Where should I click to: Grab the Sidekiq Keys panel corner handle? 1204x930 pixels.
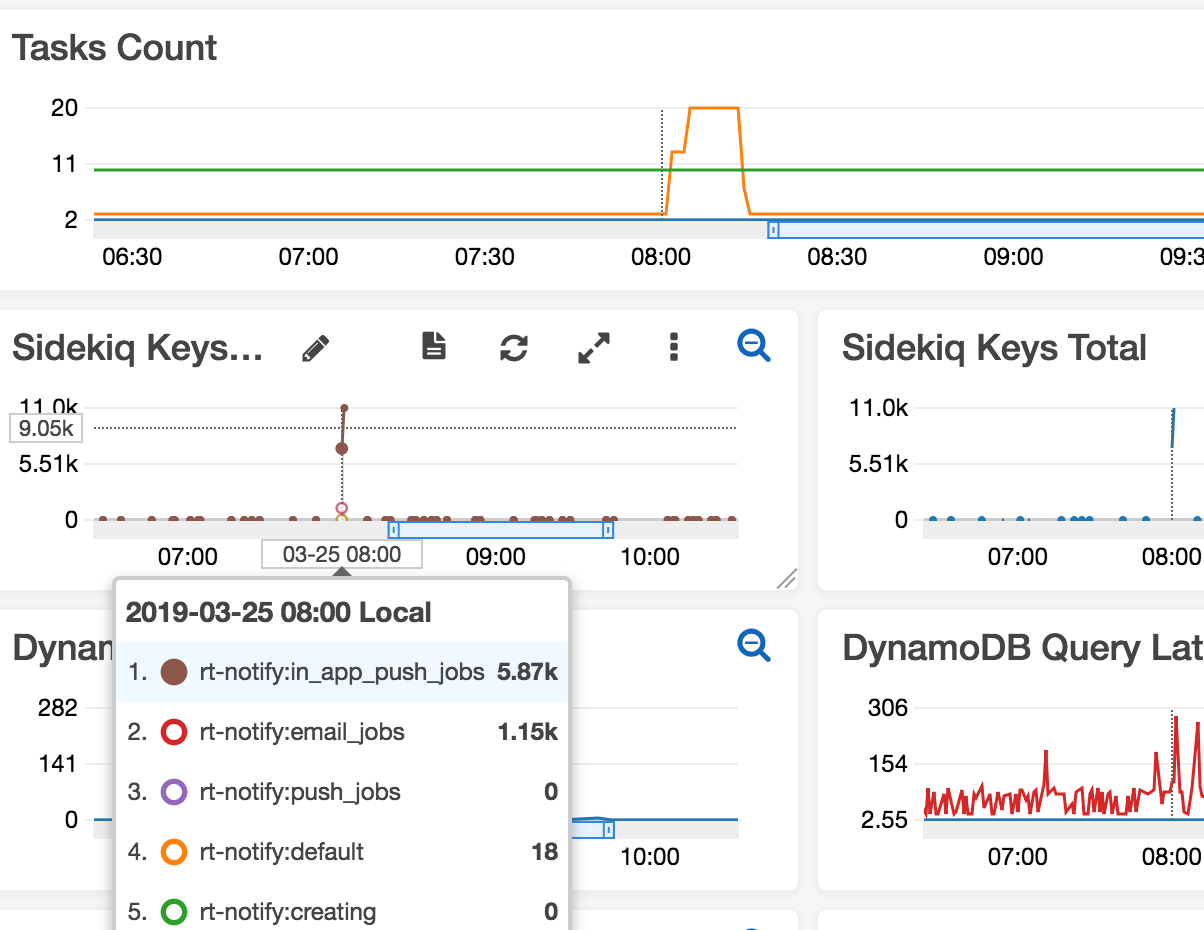click(x=787, y=578)
